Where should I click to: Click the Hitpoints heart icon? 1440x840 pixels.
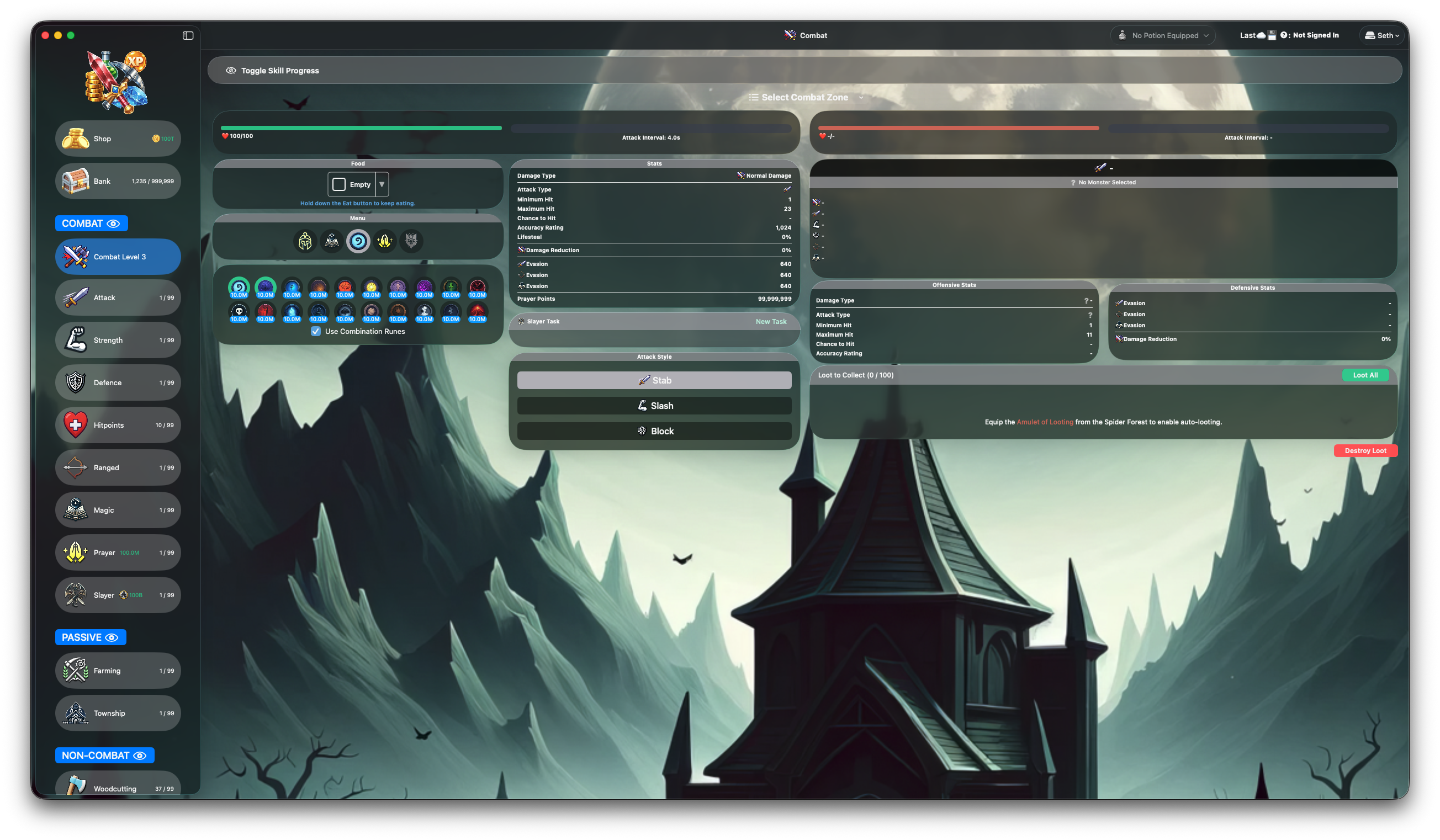76,425
